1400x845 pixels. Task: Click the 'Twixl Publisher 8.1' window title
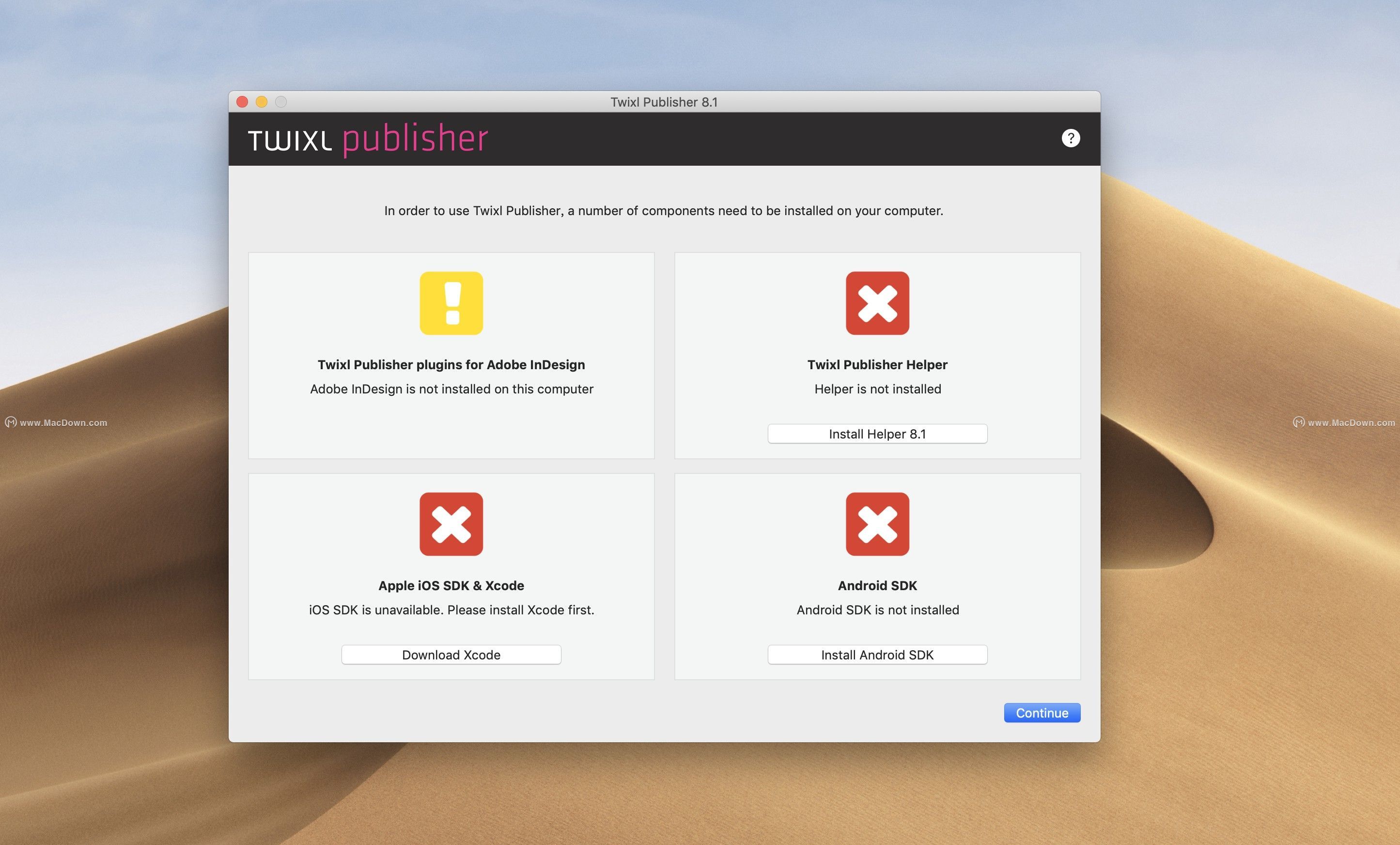tap(664, 102)
